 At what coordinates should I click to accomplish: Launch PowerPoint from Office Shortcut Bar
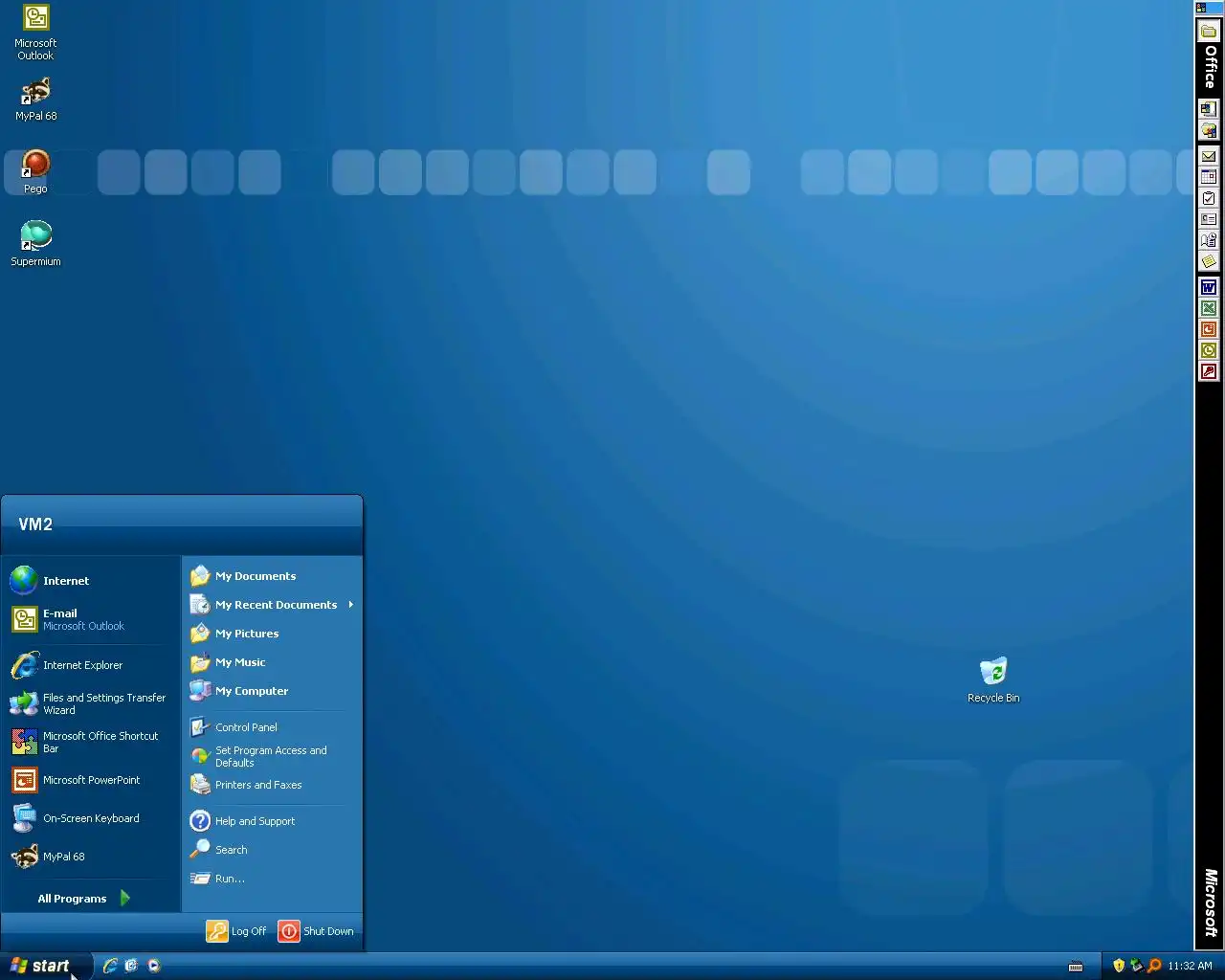(1209, 329)
